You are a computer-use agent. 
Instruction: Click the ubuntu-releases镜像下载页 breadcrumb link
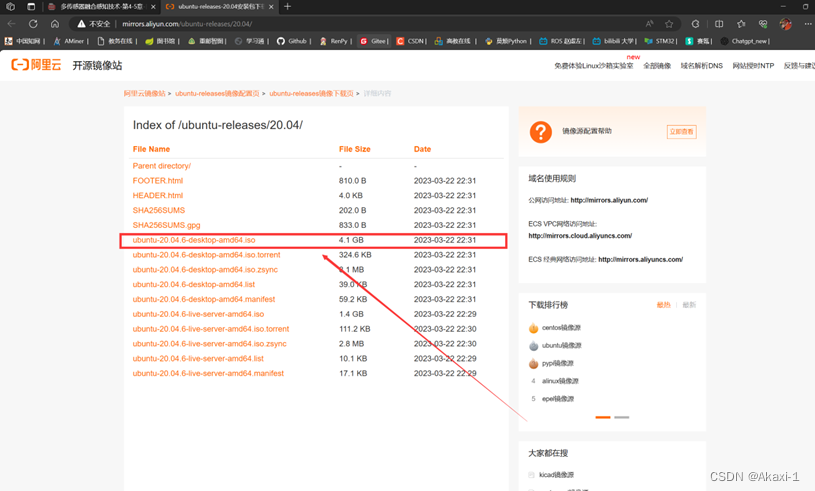[311, 94]
